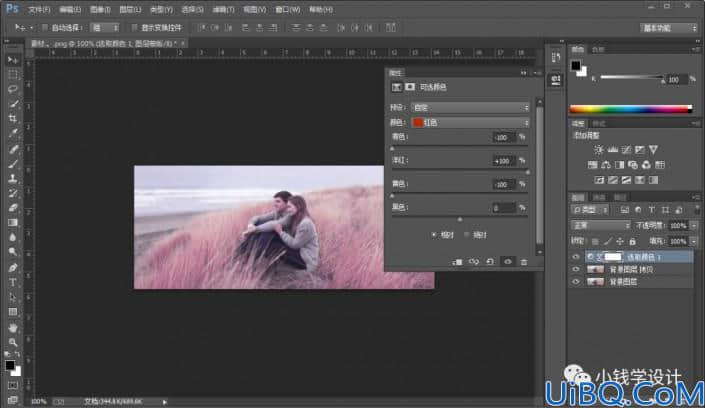Clip adjustment to layer in Properties

point(457,262)
